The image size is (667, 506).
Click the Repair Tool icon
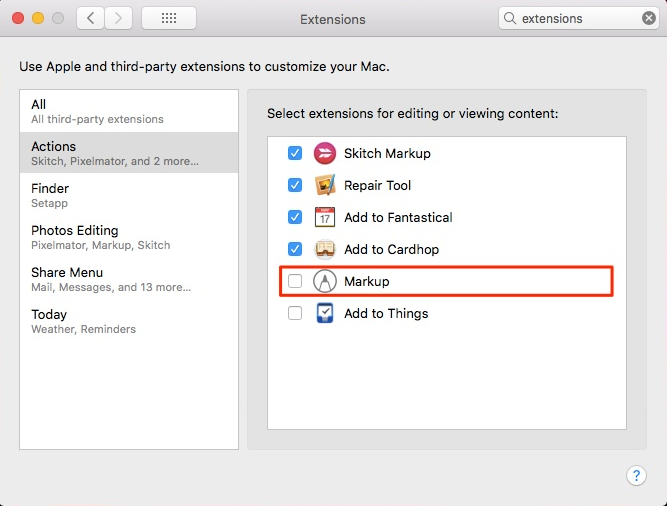click(x=325, y=185)
